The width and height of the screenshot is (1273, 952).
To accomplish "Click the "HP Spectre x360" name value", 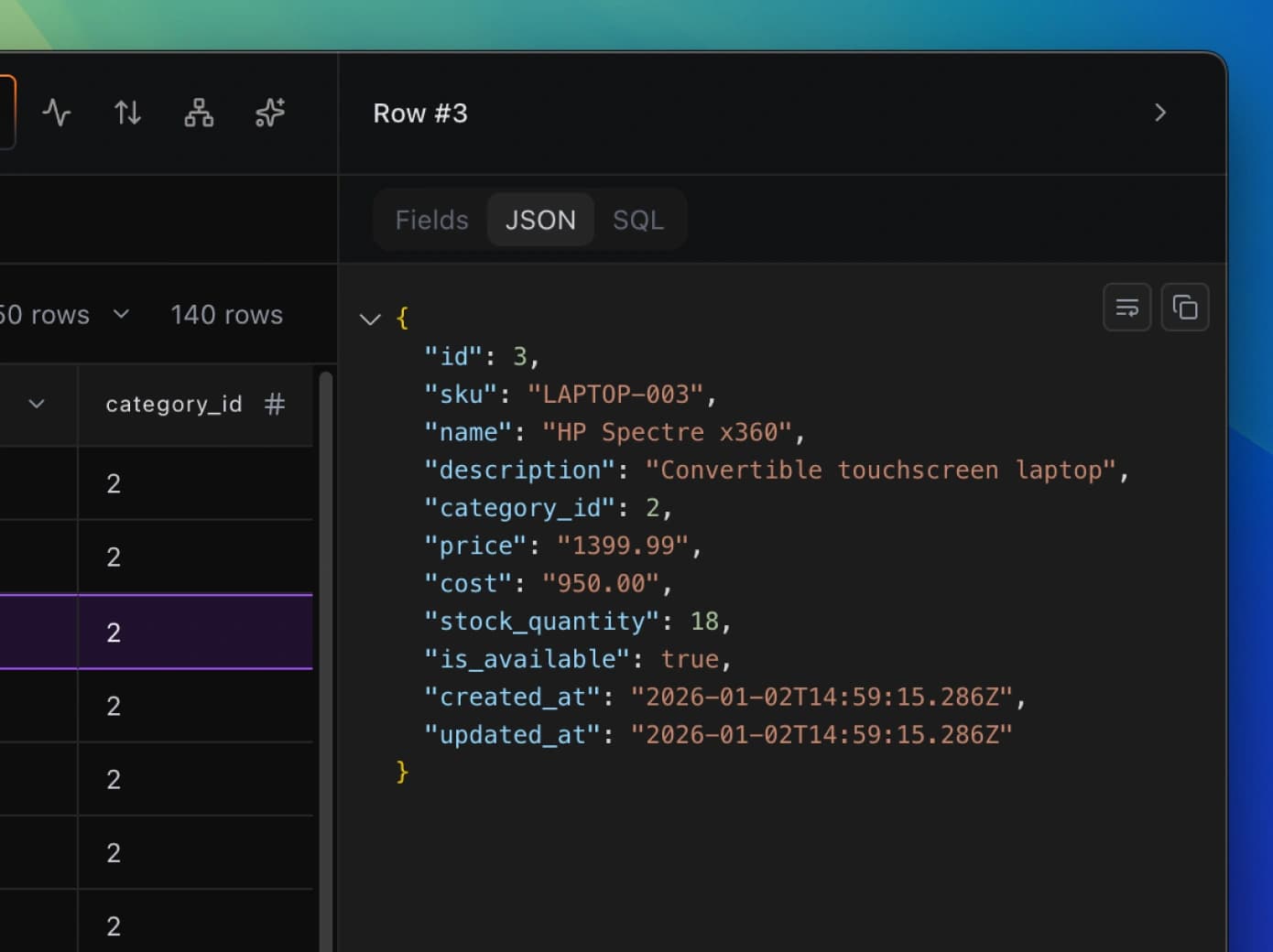I will point(667,432).
